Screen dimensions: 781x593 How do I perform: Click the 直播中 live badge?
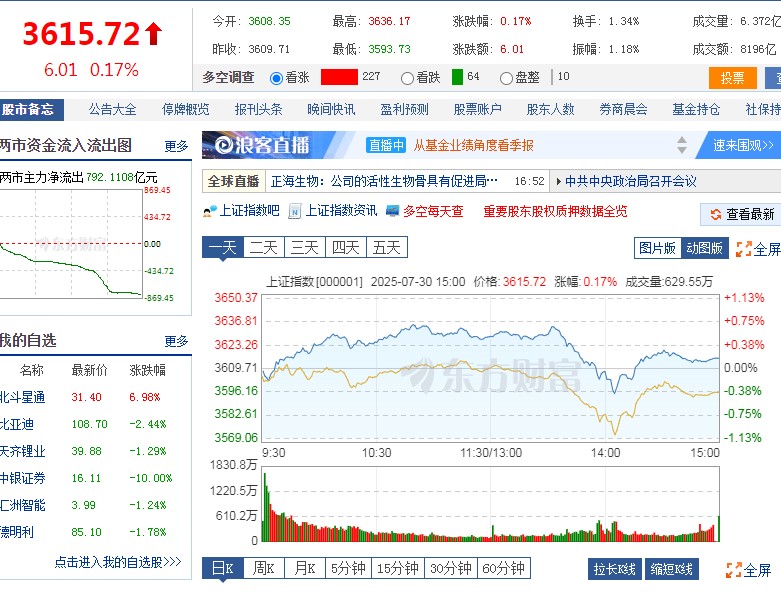[386, 145]
